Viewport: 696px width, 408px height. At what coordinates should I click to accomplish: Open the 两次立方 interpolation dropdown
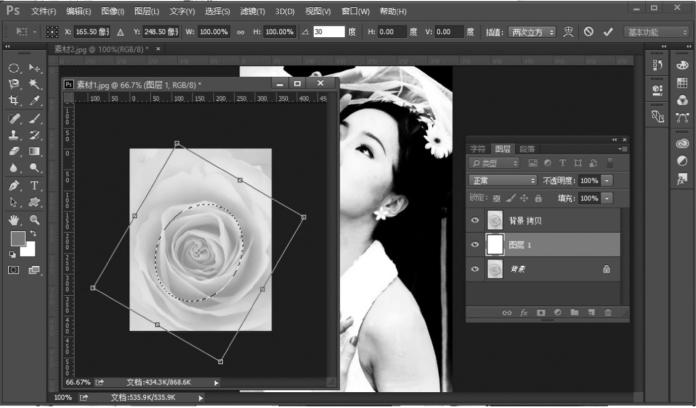531,32
